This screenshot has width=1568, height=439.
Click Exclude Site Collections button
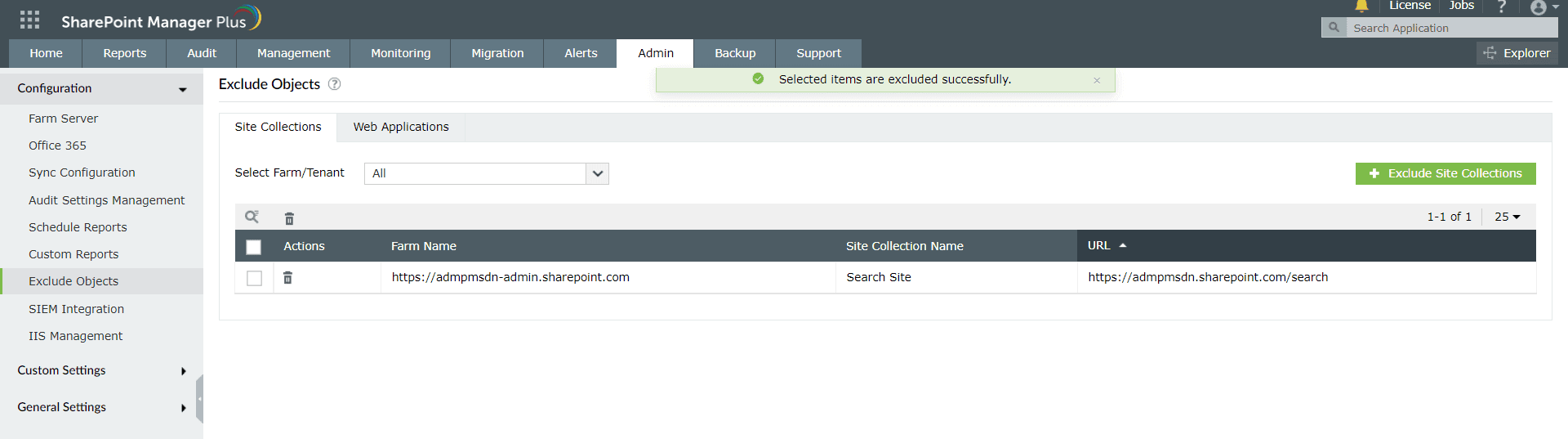click(x=1445, y=173)
